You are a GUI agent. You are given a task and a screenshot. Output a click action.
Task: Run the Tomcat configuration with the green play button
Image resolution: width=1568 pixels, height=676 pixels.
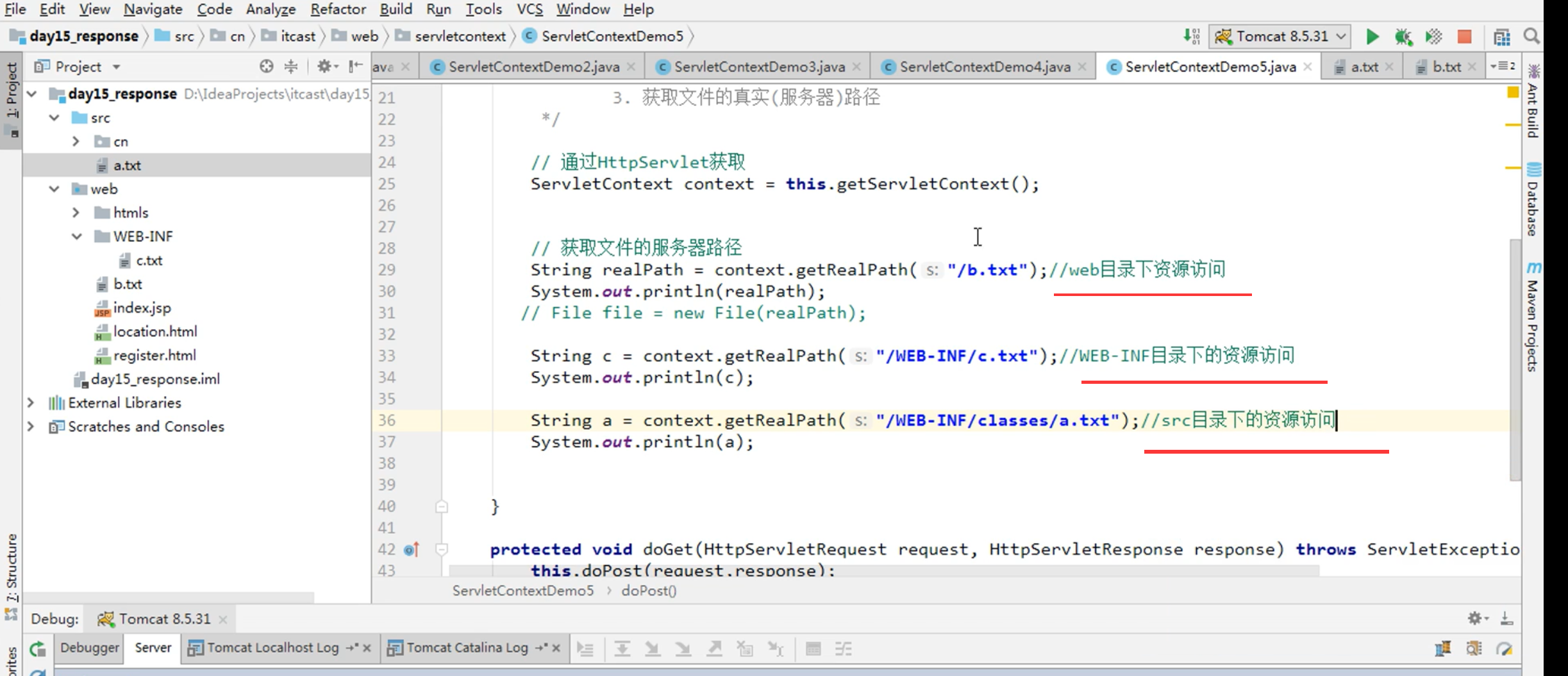tap(1372, 37)
